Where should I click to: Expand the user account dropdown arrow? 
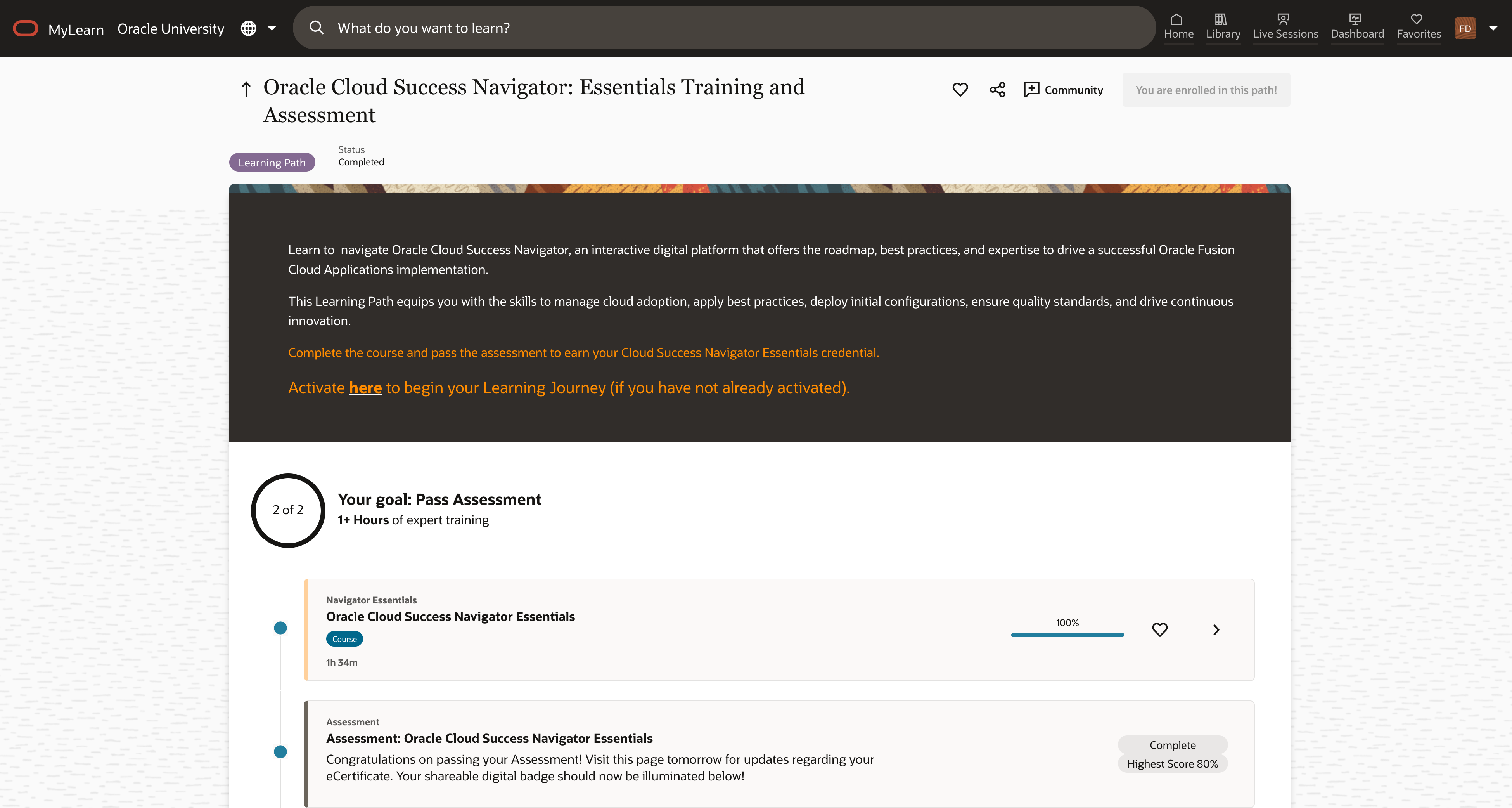(x=1493, y=28)
